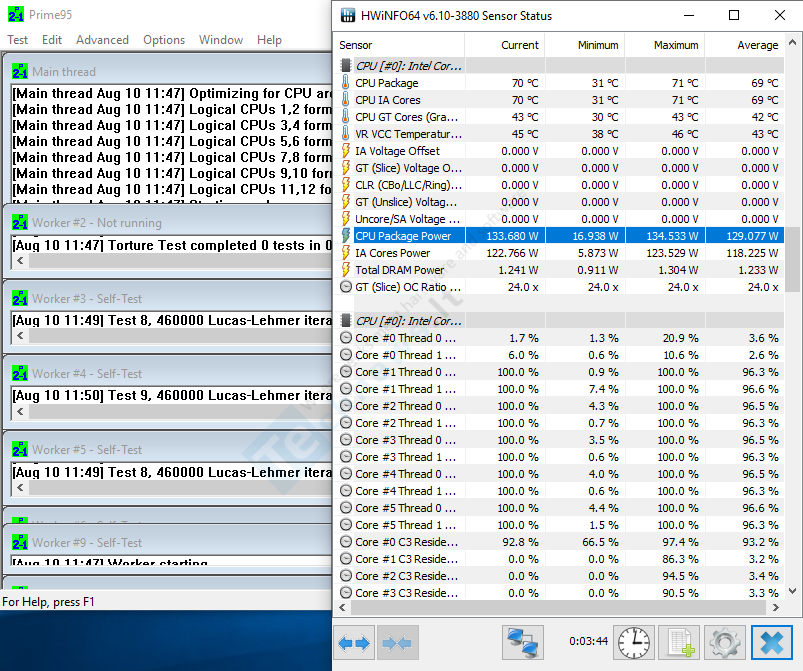This screenshot has width=803, height=671.
Task: Select the Core #2 Thread 0 usage row
Action: pyautogui.click(x=559, y=406)
